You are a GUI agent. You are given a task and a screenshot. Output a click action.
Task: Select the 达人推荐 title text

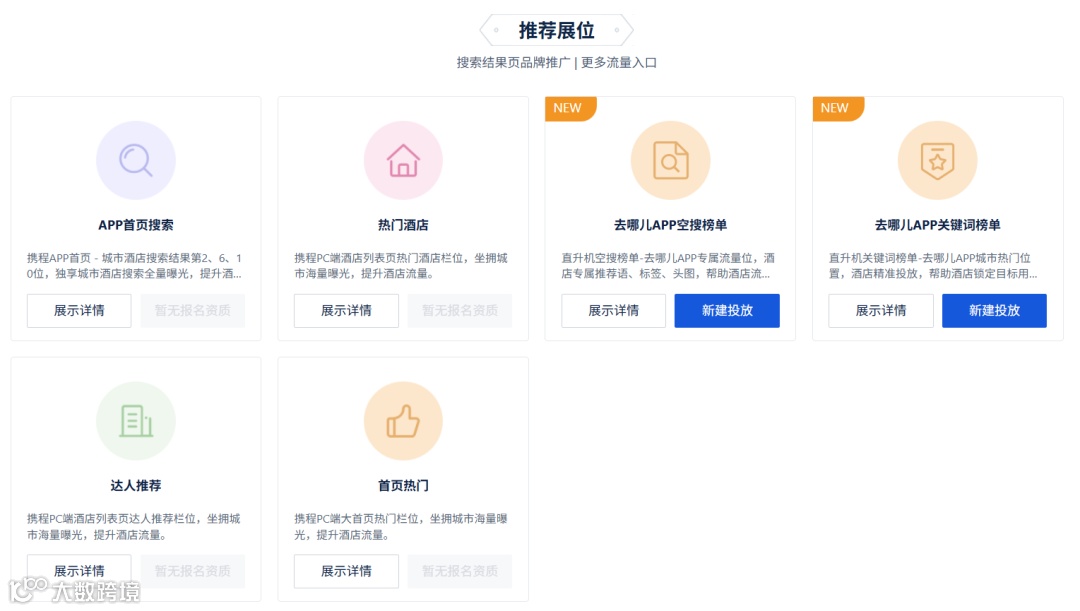[136, 486]
